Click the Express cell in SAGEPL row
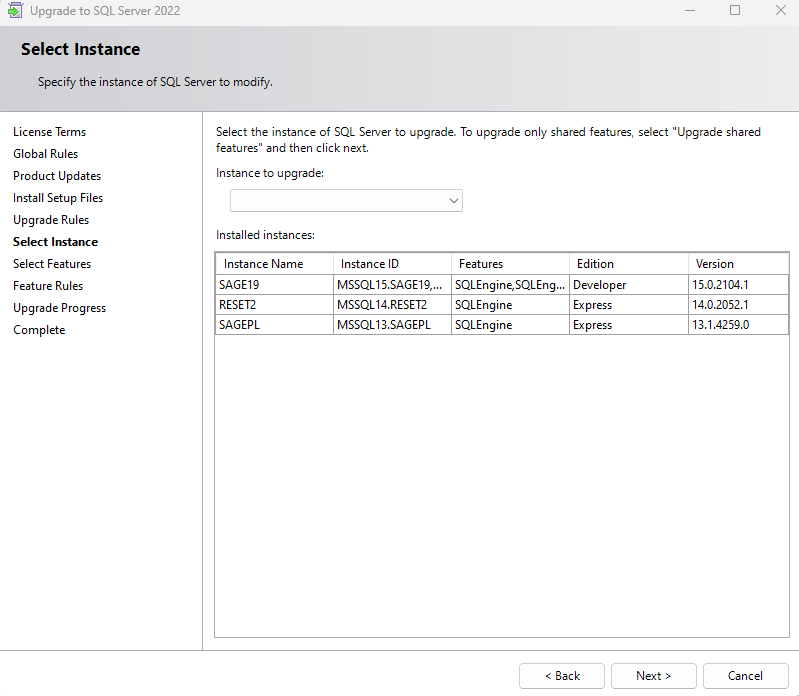This screenshot has width=799, height=696. point(629,325)
